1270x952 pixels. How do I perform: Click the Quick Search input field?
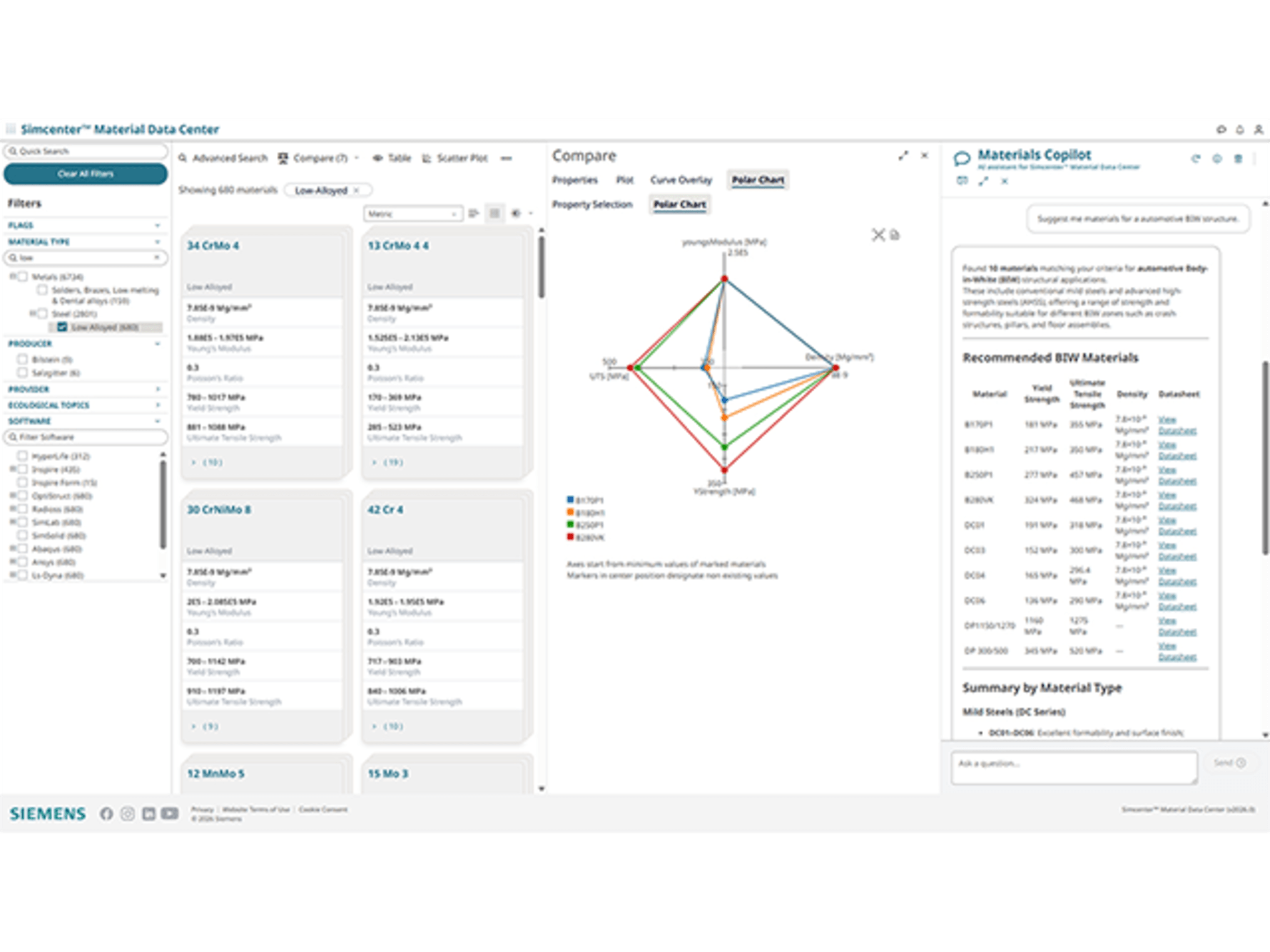click(x=86, y=151)
